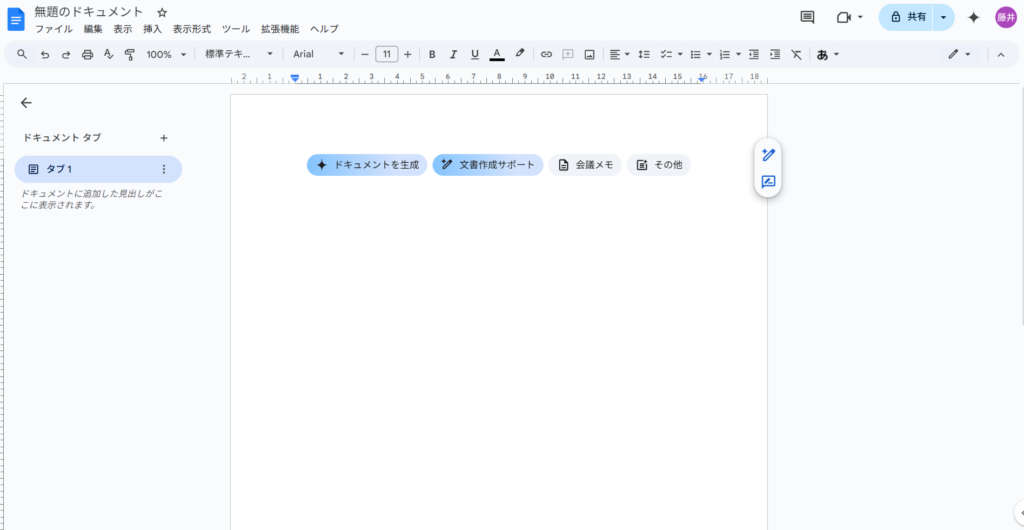Open the 編集 menu

click(93, 29)
